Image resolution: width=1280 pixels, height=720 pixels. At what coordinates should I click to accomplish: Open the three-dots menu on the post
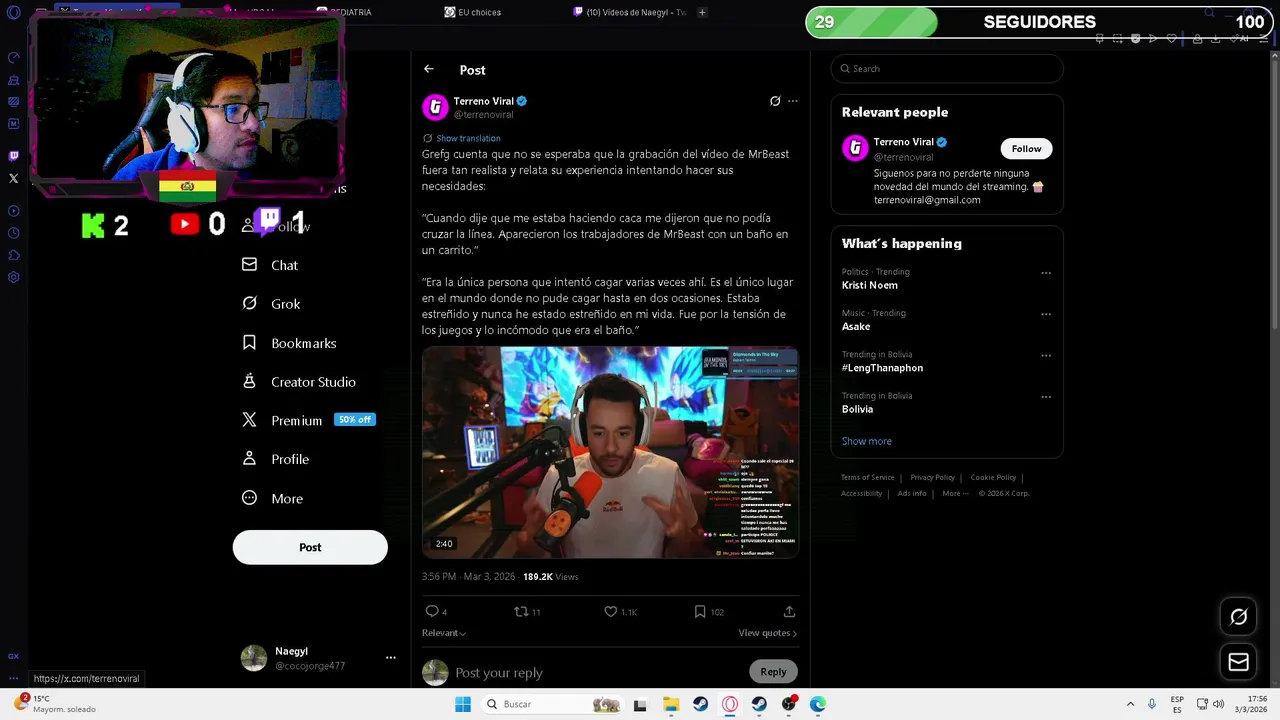click(x=793, y=101)
